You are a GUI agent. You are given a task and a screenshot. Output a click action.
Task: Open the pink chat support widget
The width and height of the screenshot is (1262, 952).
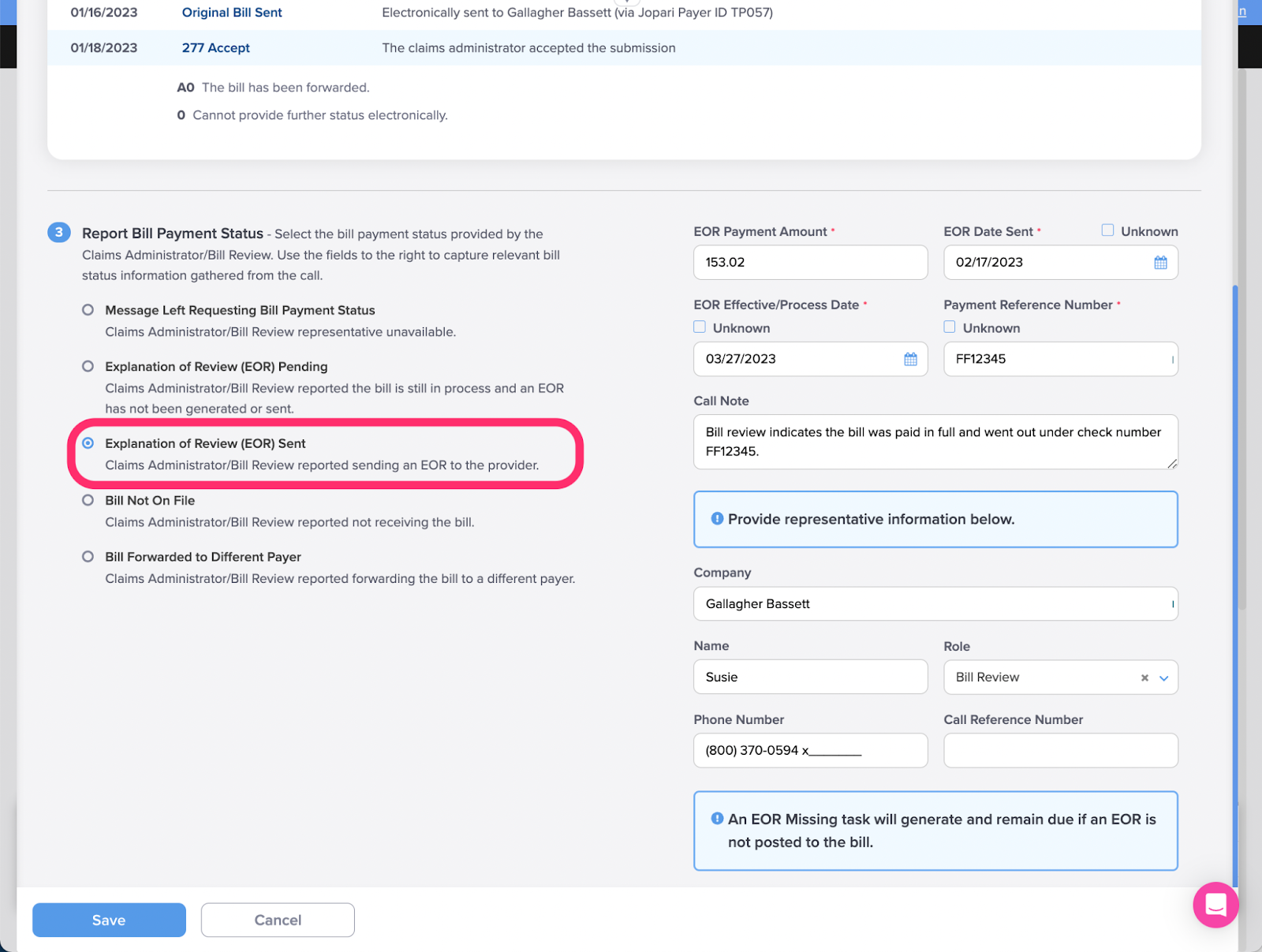tap(1215, 905)
